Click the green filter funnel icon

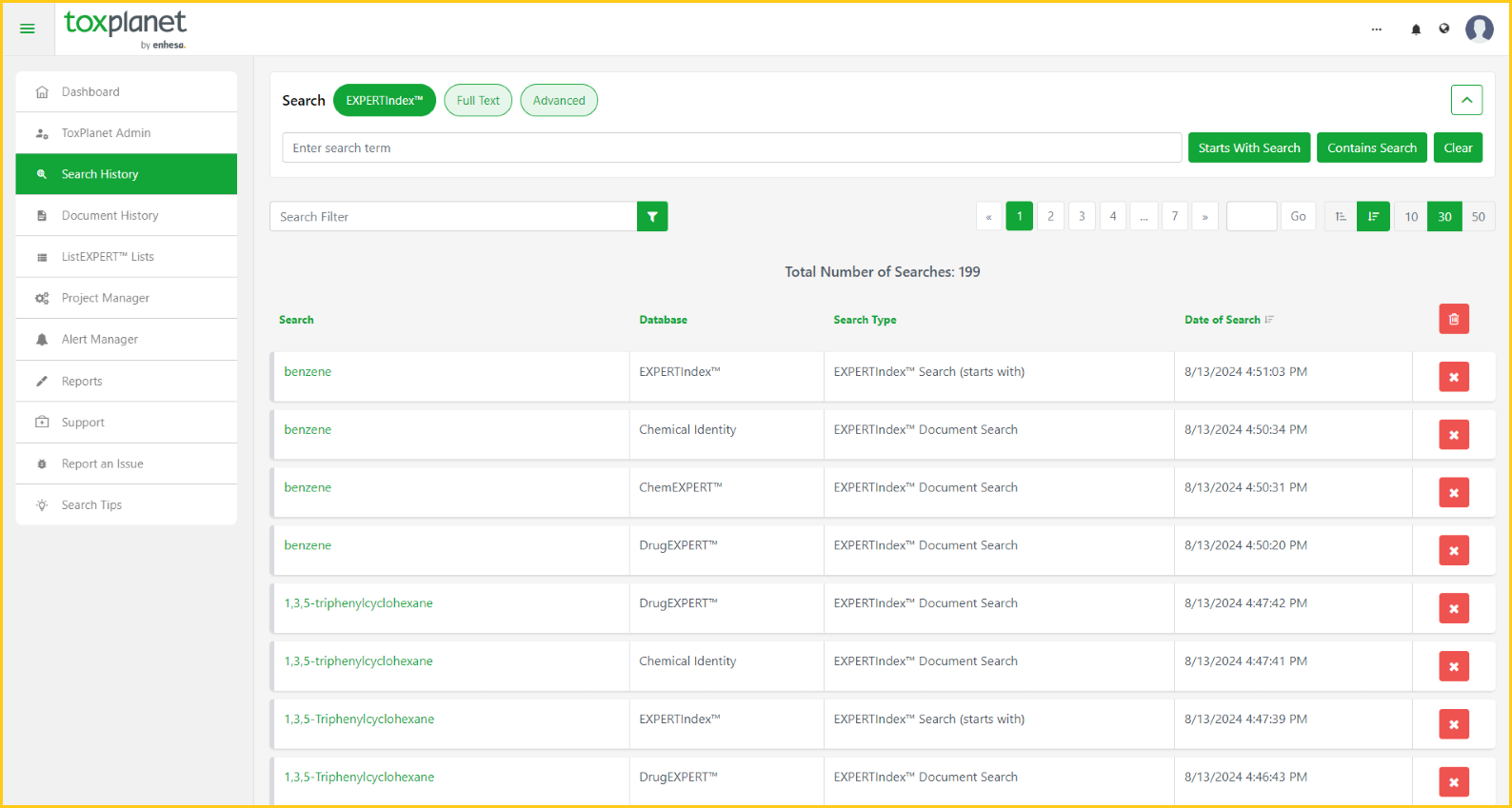[652, 217]
